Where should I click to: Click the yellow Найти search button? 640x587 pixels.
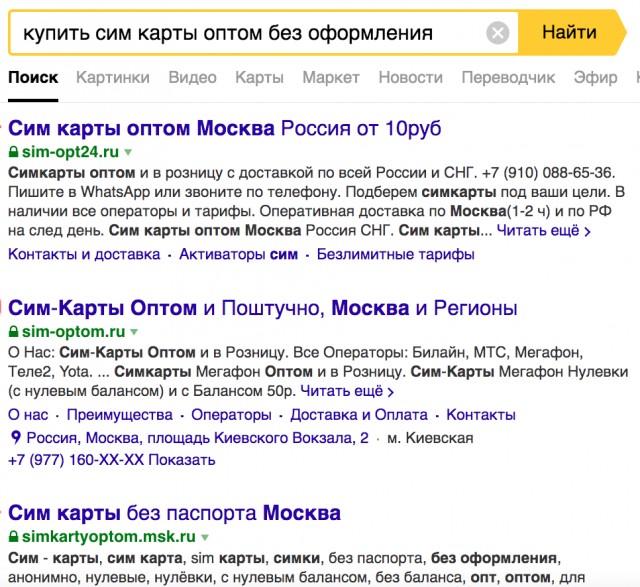(571, 32)
